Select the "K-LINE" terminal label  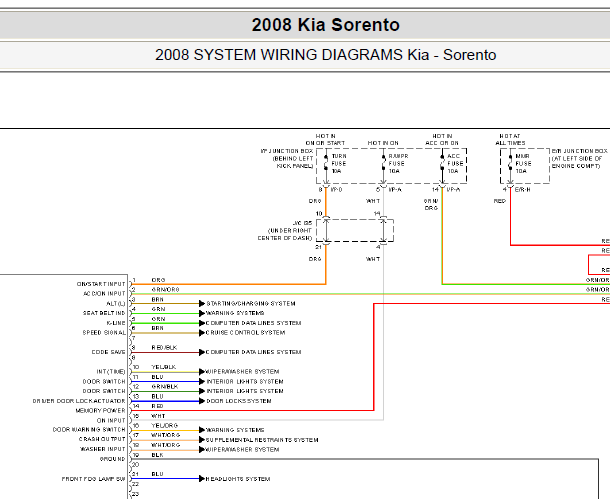pos(116,323)
